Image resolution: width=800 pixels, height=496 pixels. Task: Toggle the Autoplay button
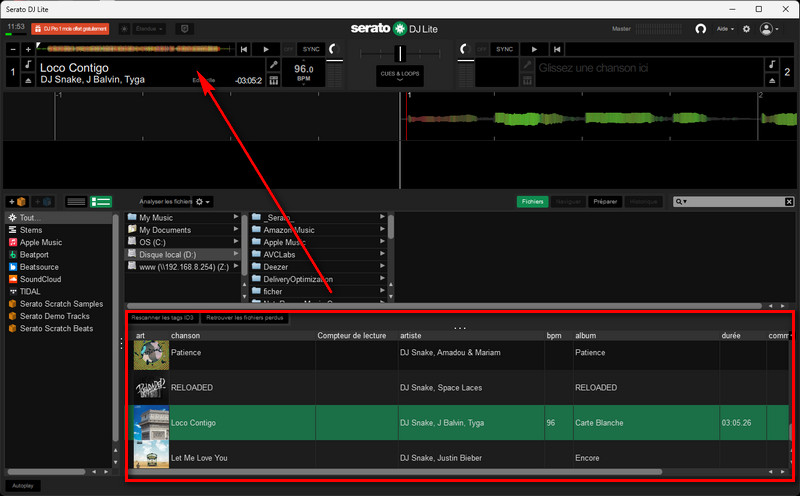[x=23, y=486]
